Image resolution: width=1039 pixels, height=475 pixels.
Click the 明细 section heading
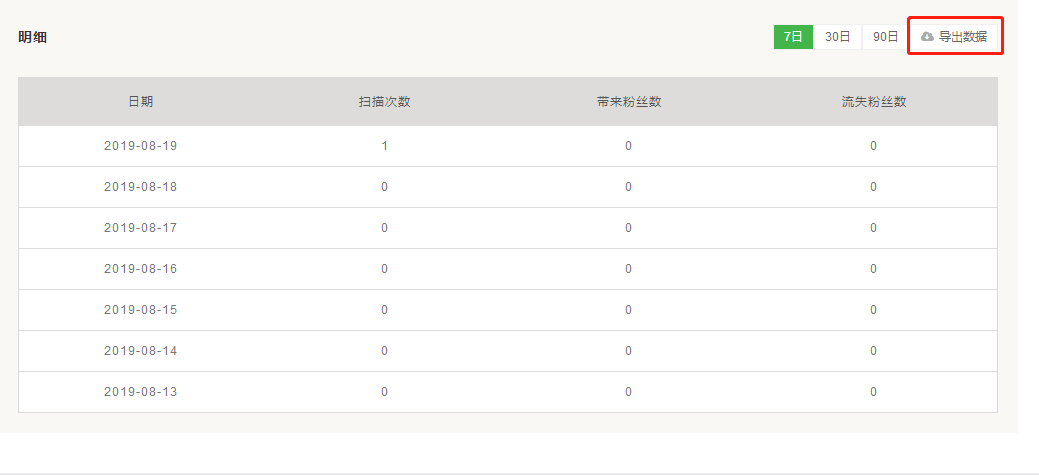[33, 37]
